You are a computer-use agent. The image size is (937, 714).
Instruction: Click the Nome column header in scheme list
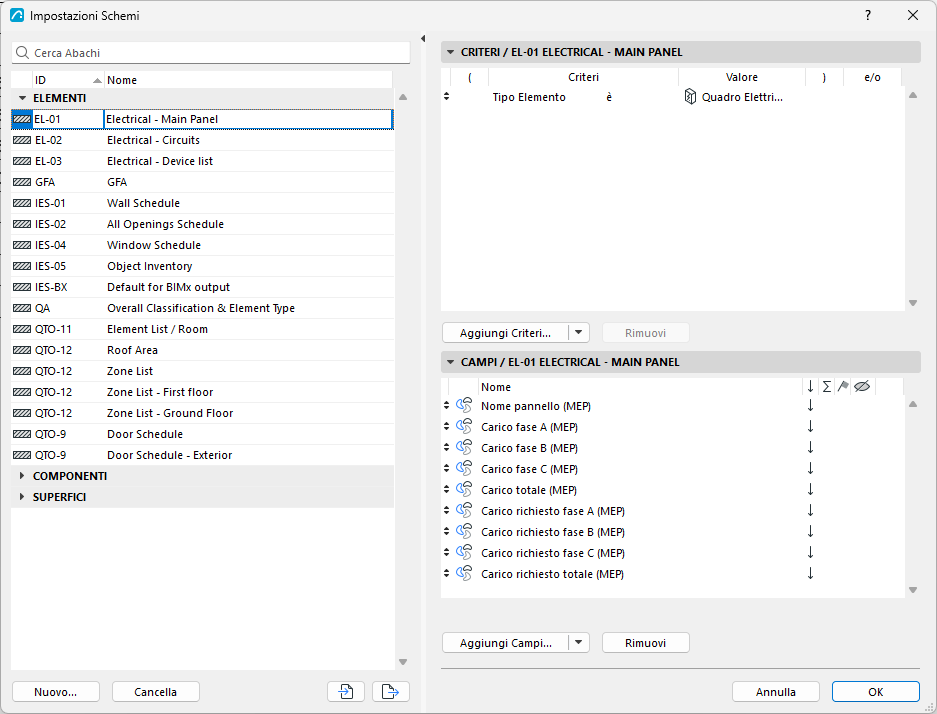coord(248,80)
